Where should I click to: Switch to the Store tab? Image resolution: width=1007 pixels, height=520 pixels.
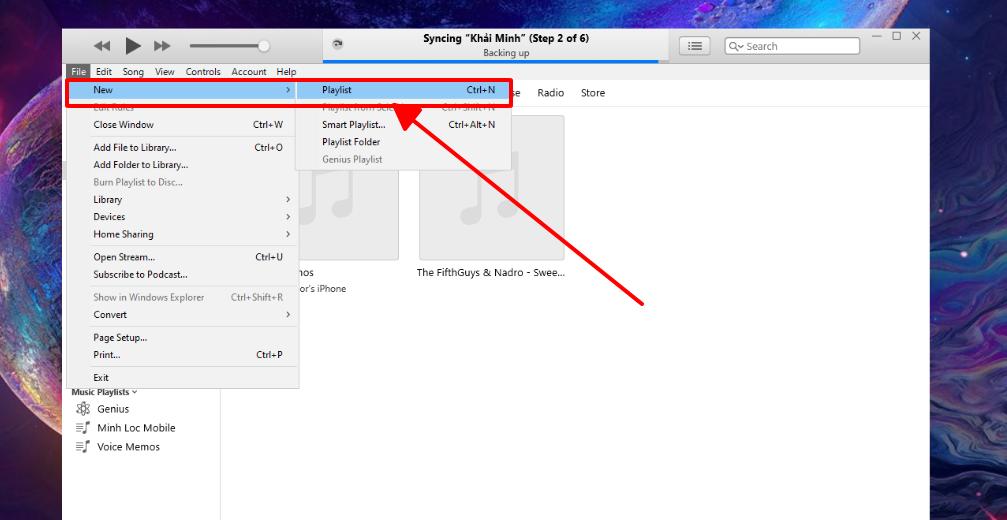pos(593,93)
